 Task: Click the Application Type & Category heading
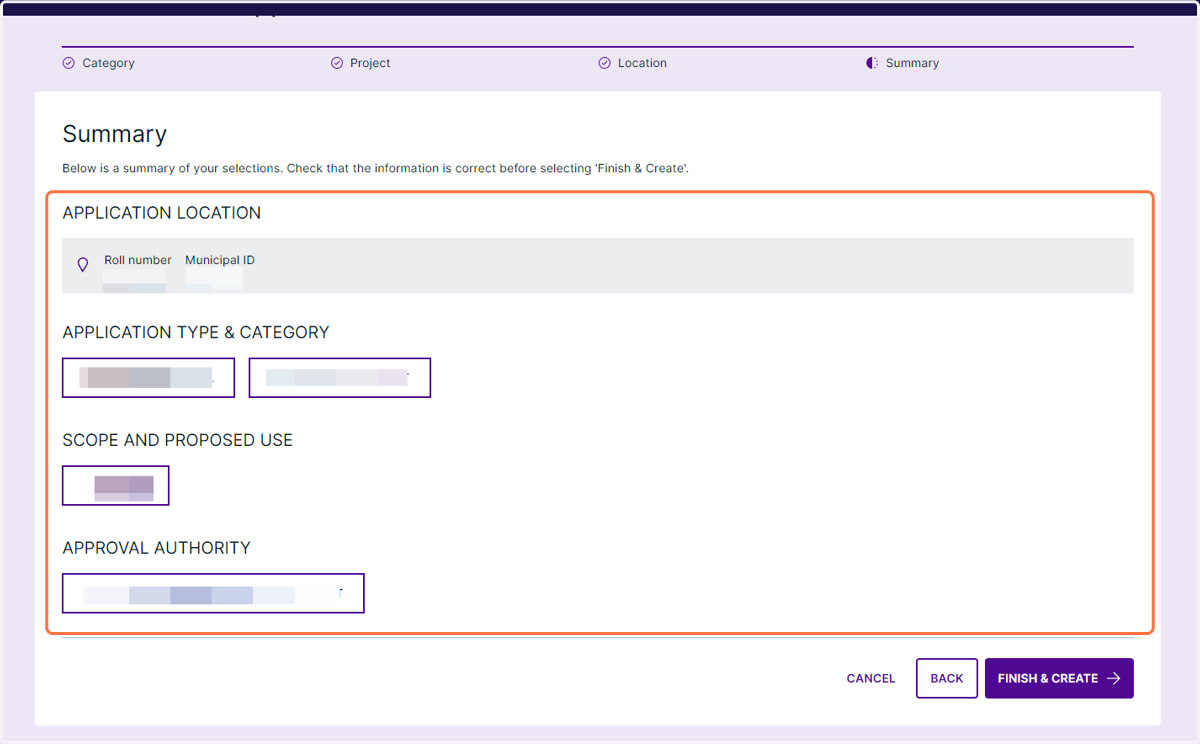tap(196, 332)
